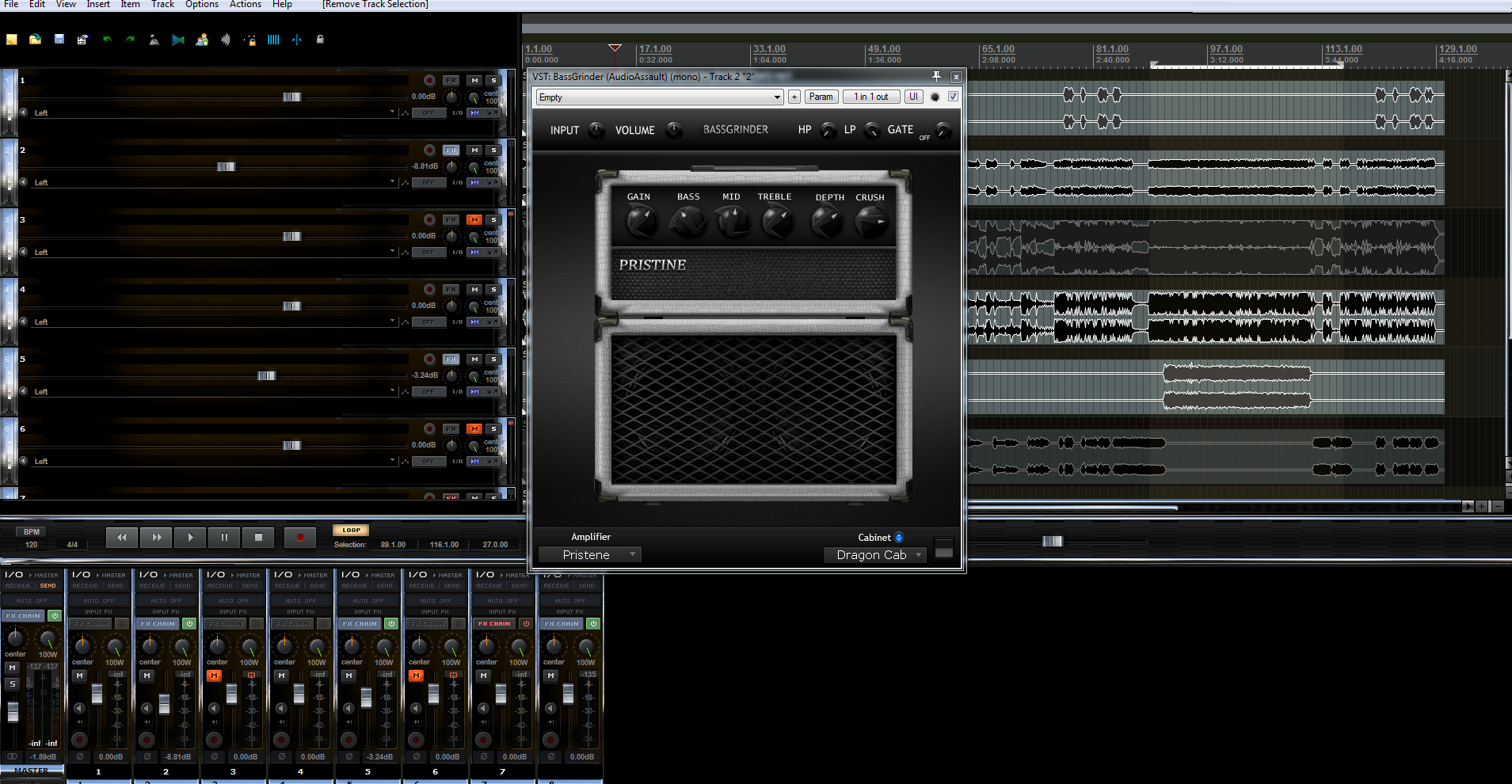Uncheck the plugin enable checkbox
1512x784 pixels.
[953, 96]
